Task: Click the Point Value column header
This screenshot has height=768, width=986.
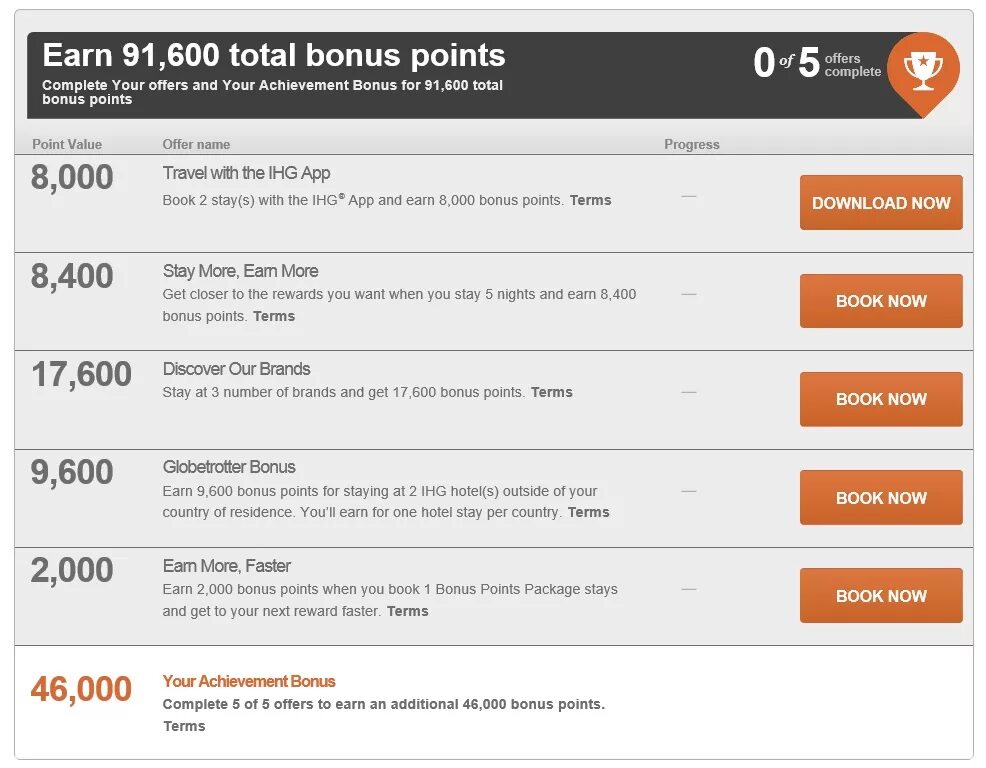Action: click(x=67, y=144)
